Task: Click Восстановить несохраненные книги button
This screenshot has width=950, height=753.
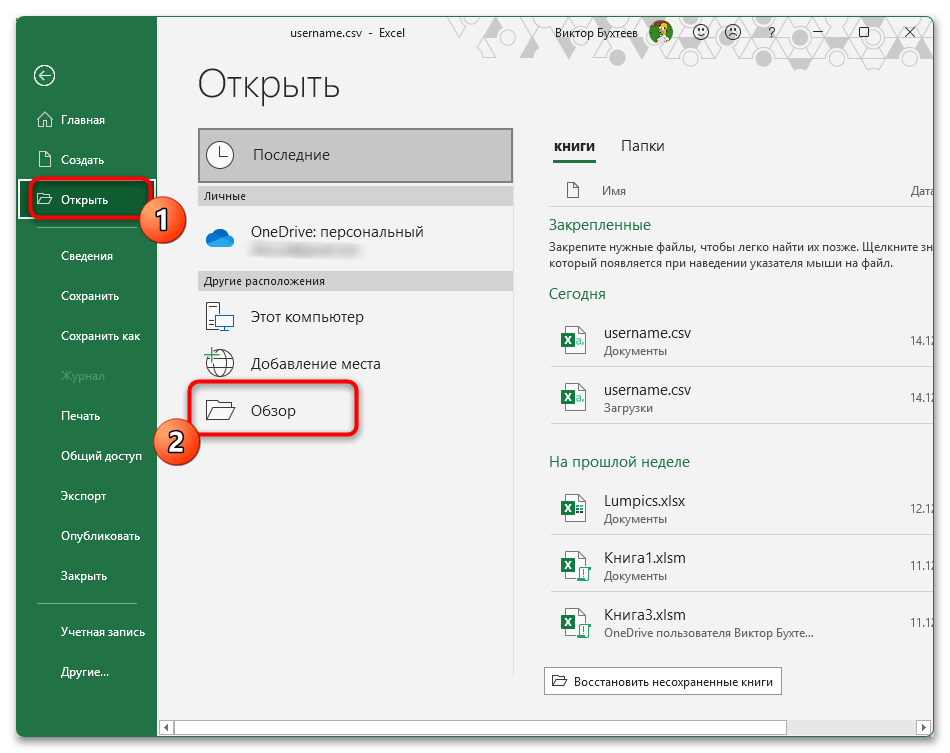Action: pos(663,682)
